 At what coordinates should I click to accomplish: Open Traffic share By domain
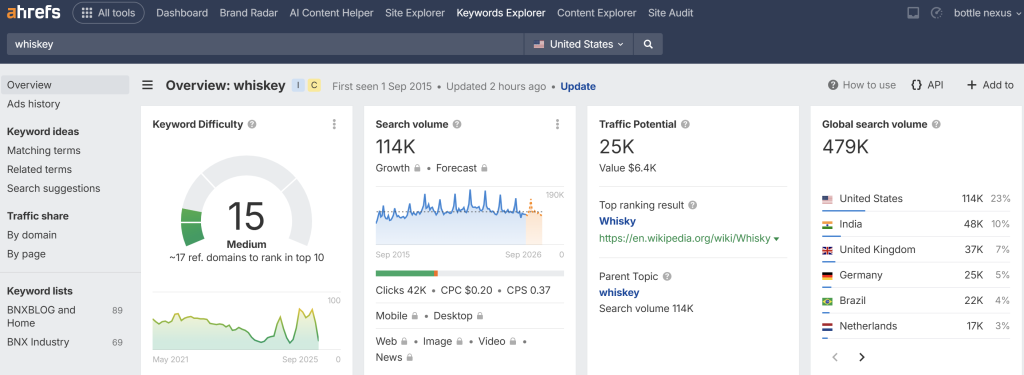[x=31, y=235]
